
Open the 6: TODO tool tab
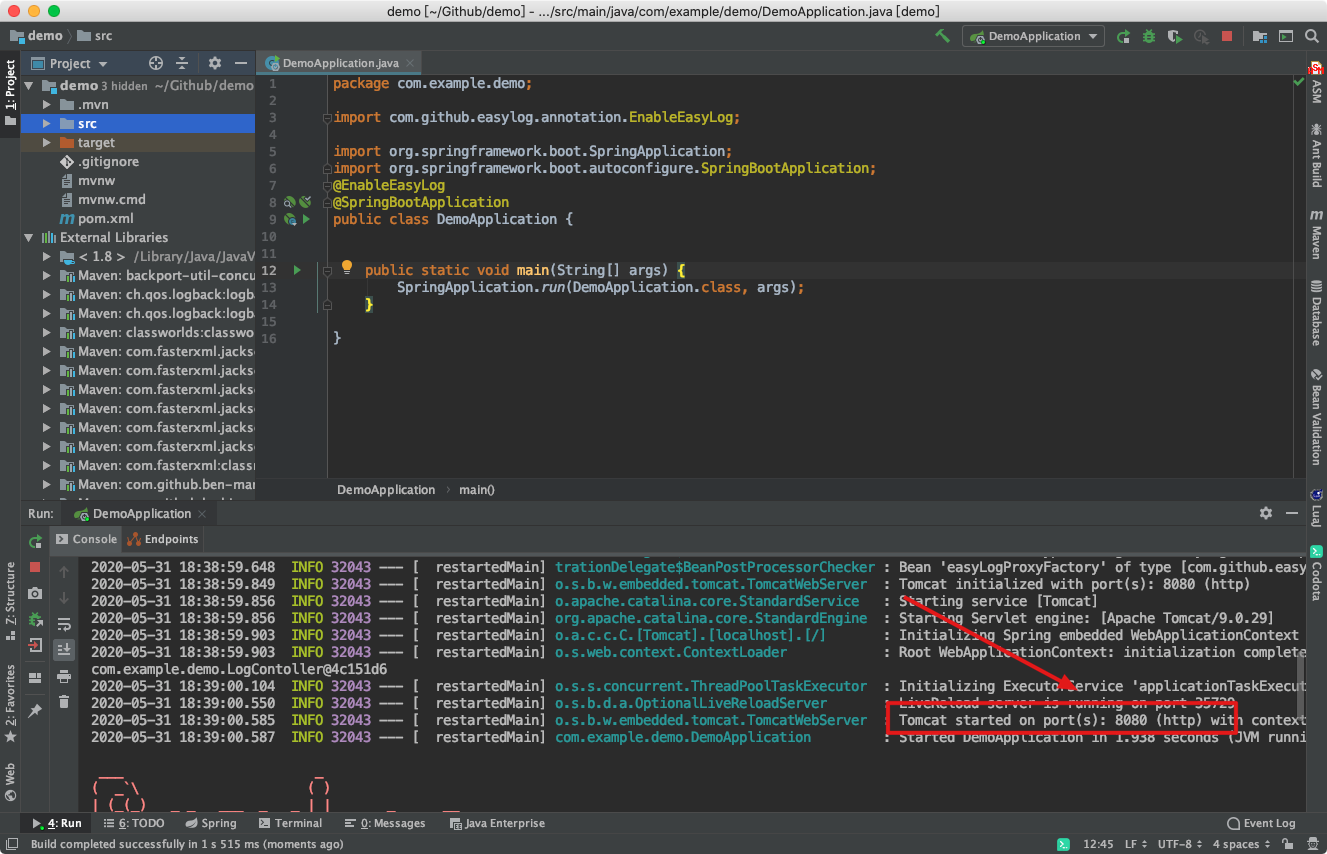pyautogui.click(x=134, y=823)
